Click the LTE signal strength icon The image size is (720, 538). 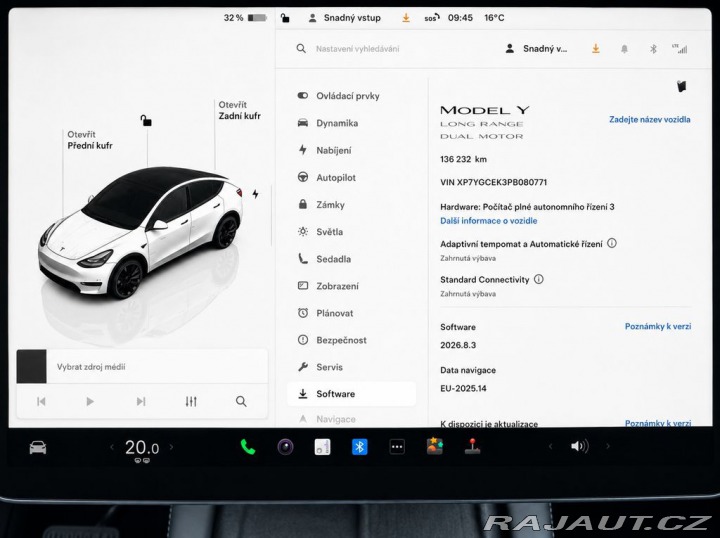point(680,49)
